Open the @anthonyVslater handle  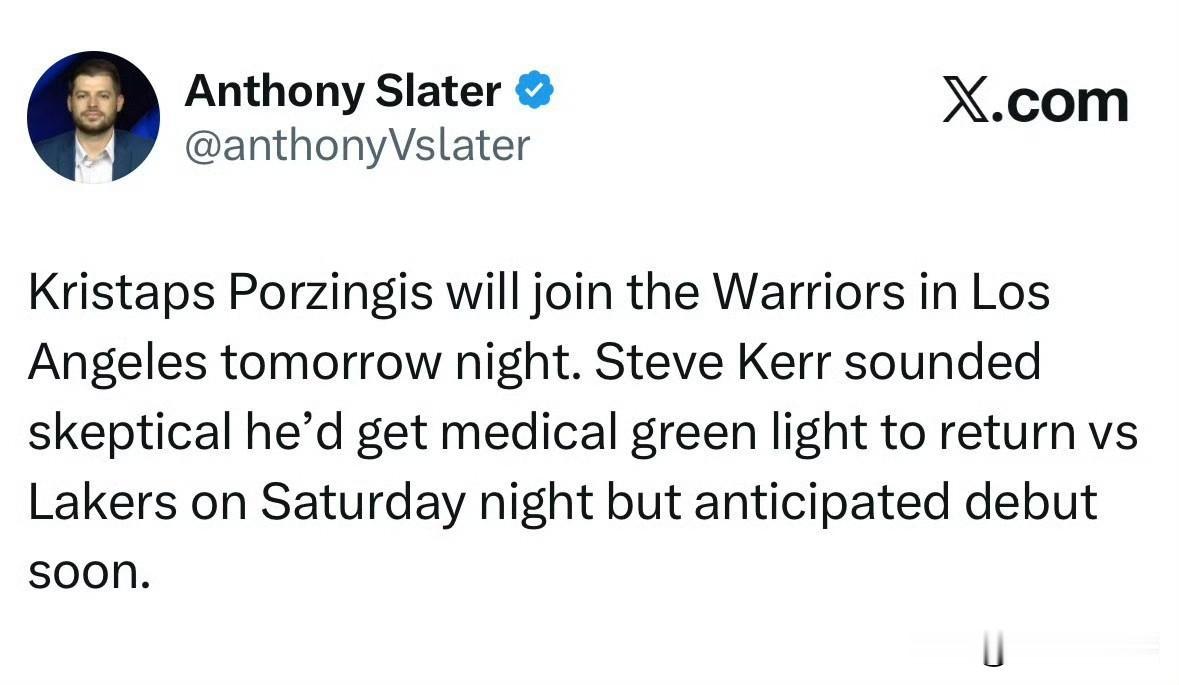[357, 146]
